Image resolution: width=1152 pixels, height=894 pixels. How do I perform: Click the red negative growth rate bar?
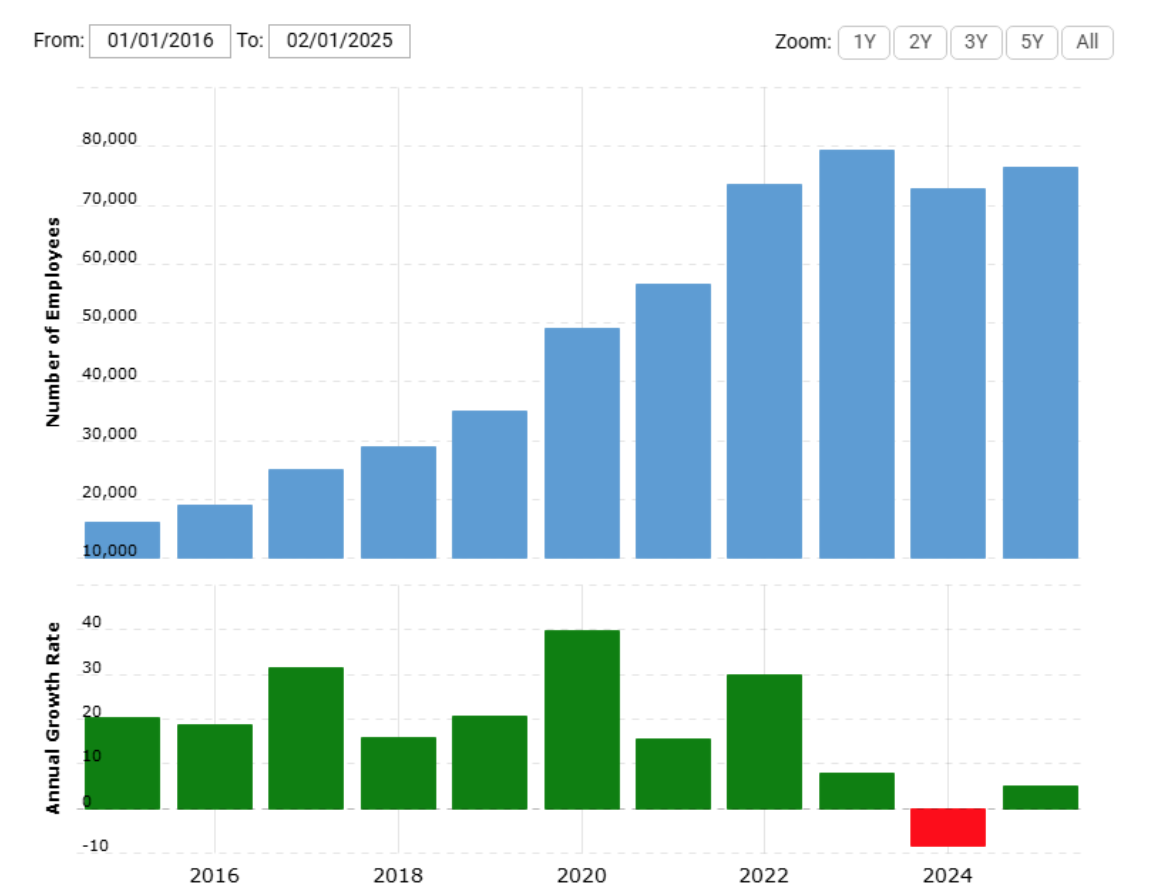pyautogui.click(x=947, y=827)
